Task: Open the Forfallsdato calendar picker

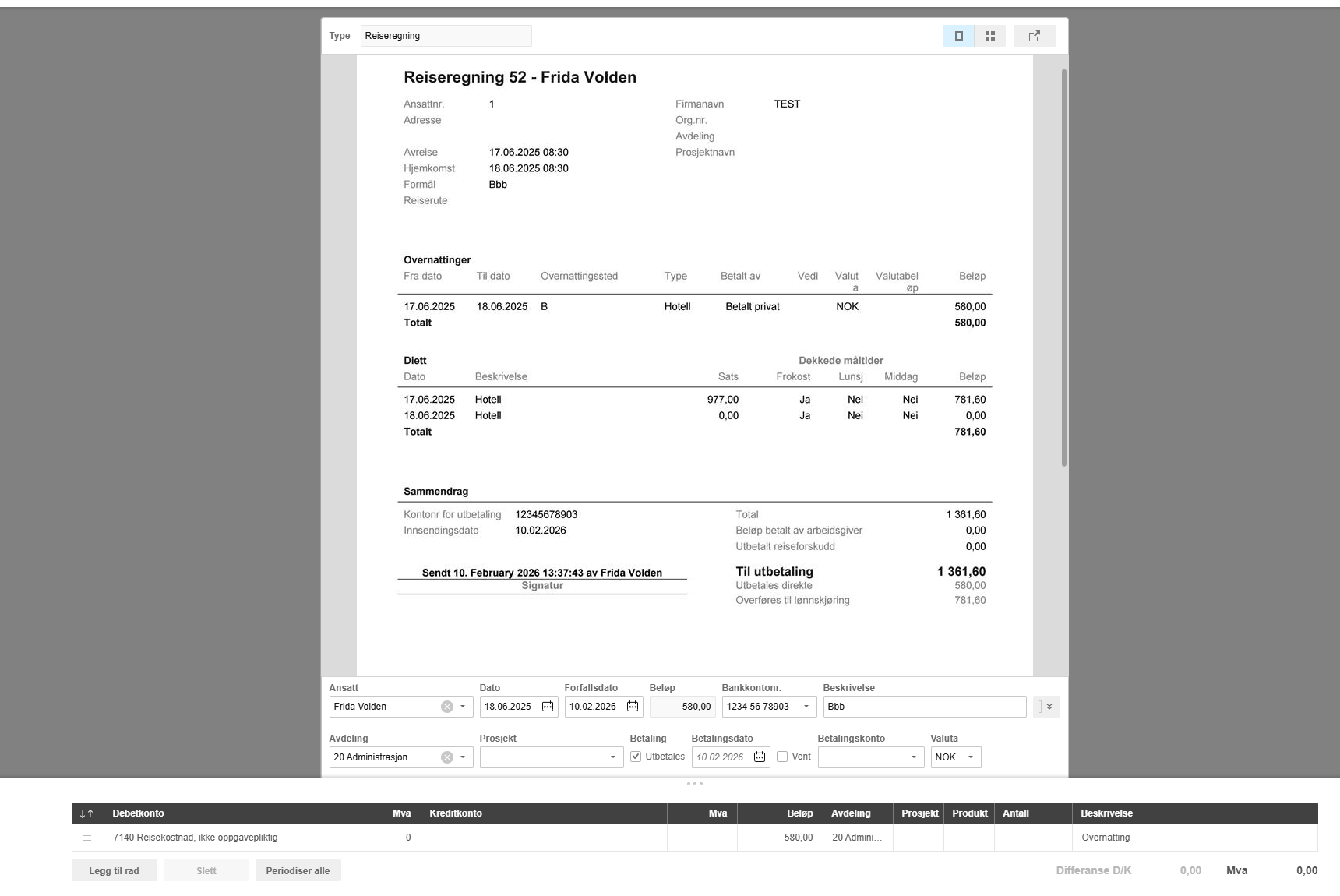Action: pos(633,707)
